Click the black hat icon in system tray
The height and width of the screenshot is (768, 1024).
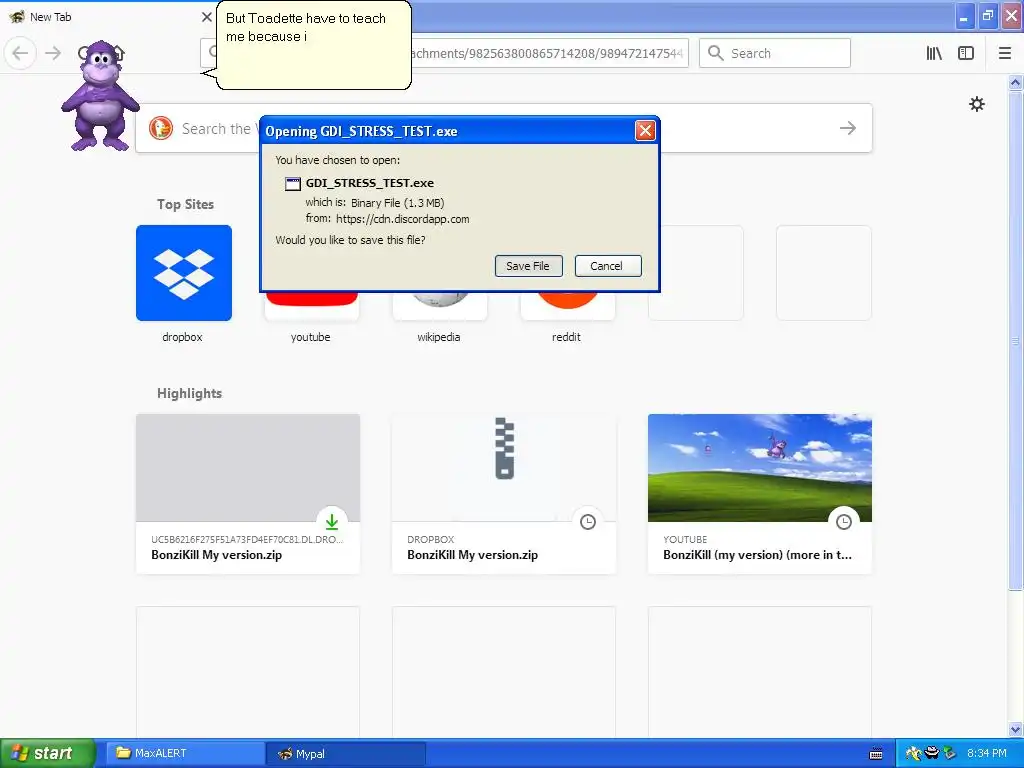pyautogui.click(x=932, y=754)
